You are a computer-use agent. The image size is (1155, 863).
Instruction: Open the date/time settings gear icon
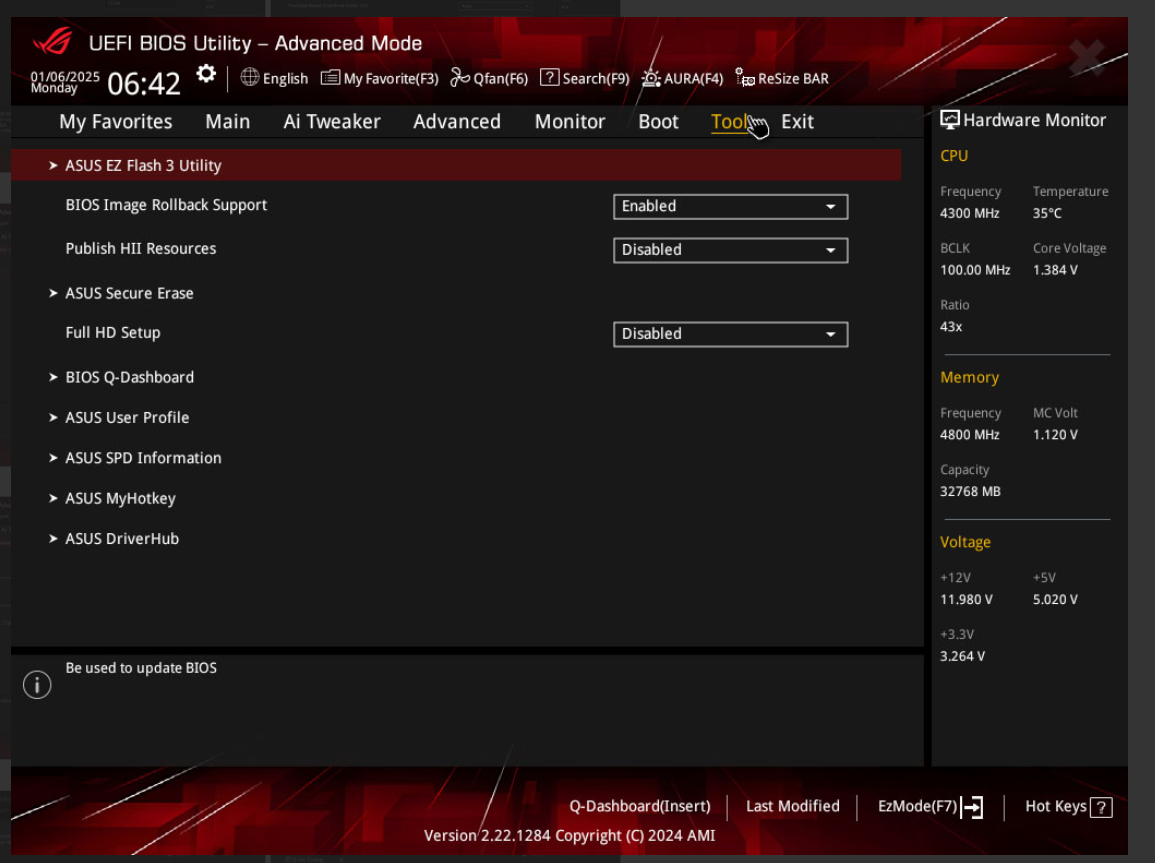pos(206,74)
